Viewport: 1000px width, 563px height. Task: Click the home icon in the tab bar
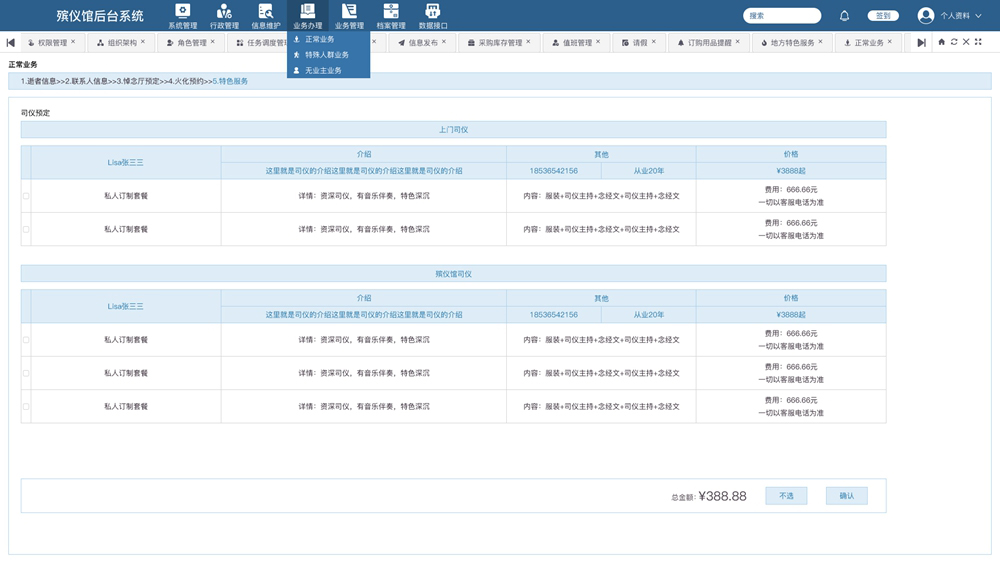[941, 42]
